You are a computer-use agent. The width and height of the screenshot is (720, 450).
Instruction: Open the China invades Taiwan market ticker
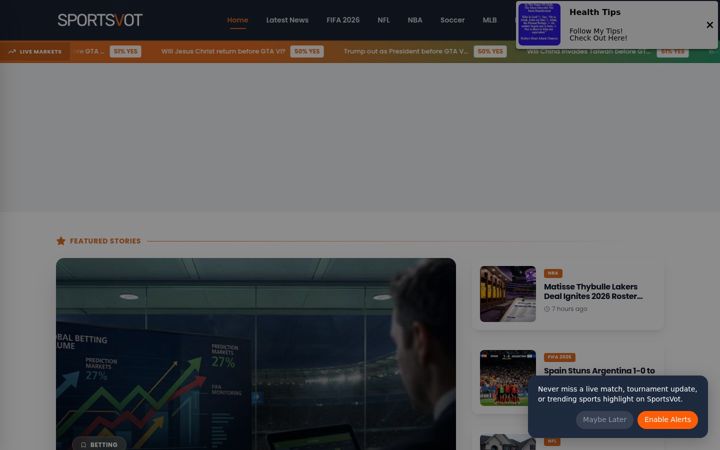pos(589,51)
